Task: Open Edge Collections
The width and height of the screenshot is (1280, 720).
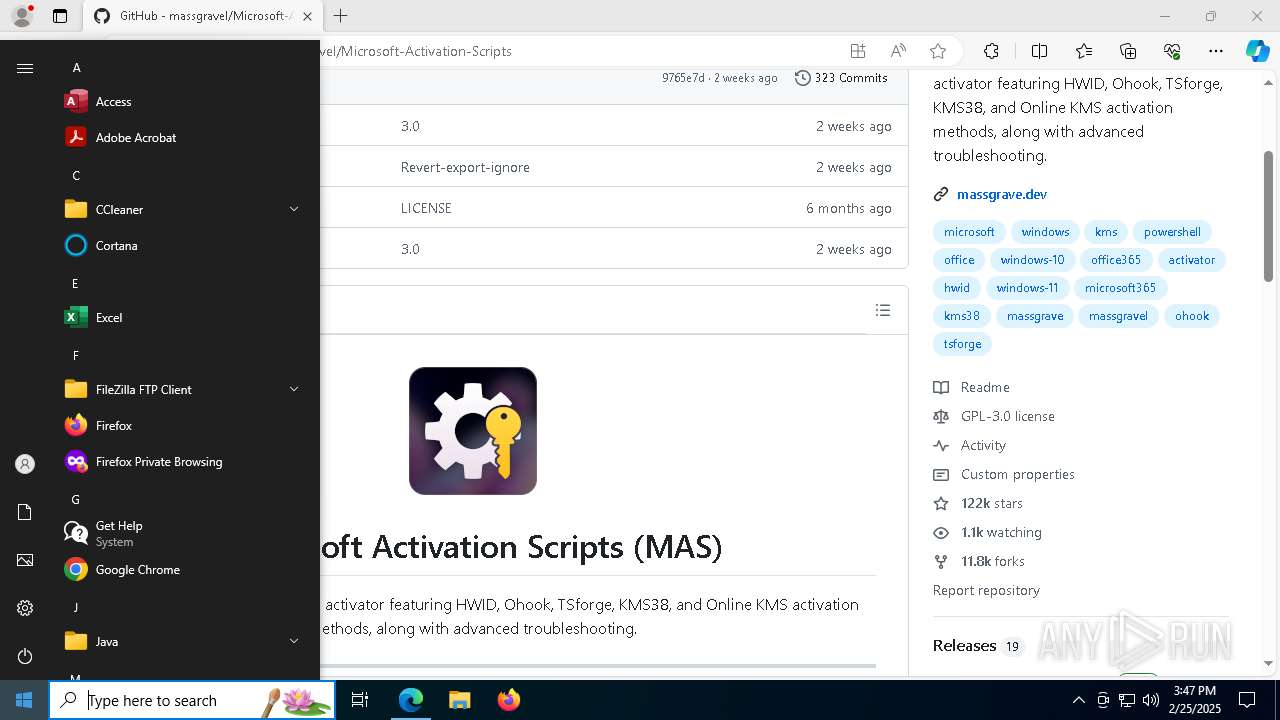Action: tap(1128, 51)
